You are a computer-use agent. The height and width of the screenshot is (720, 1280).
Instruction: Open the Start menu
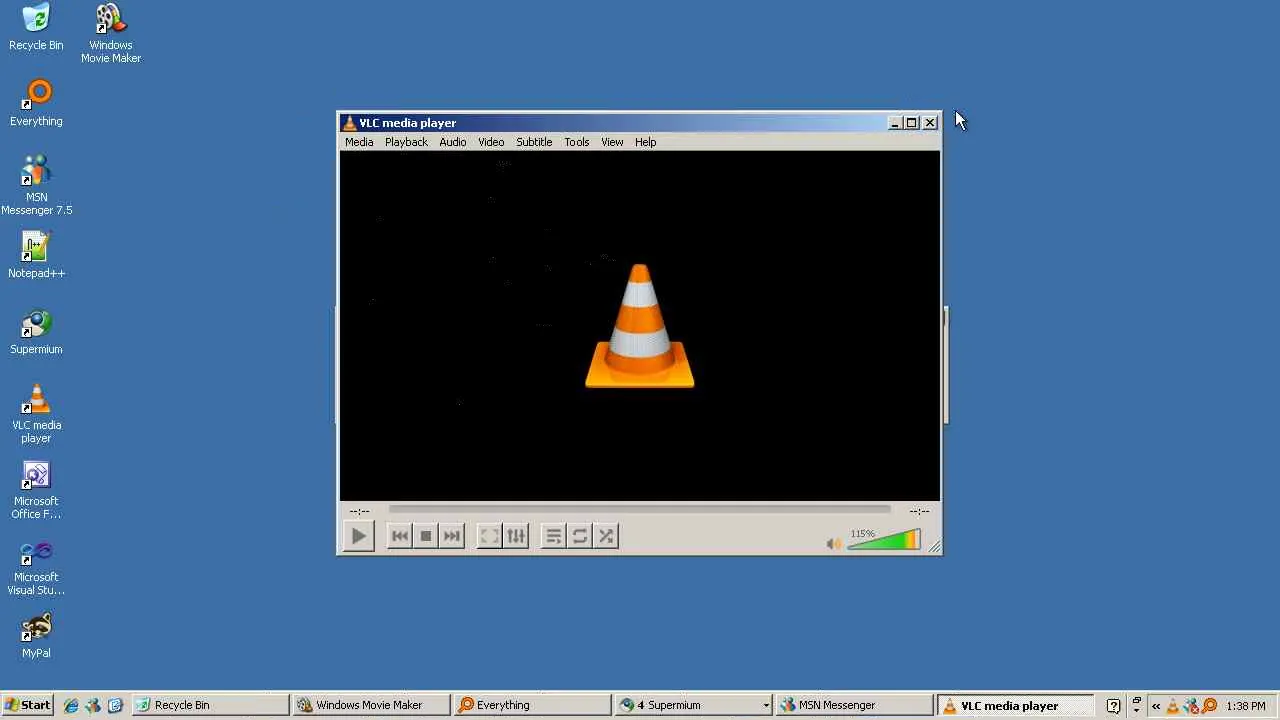click(x=27, y=705)
